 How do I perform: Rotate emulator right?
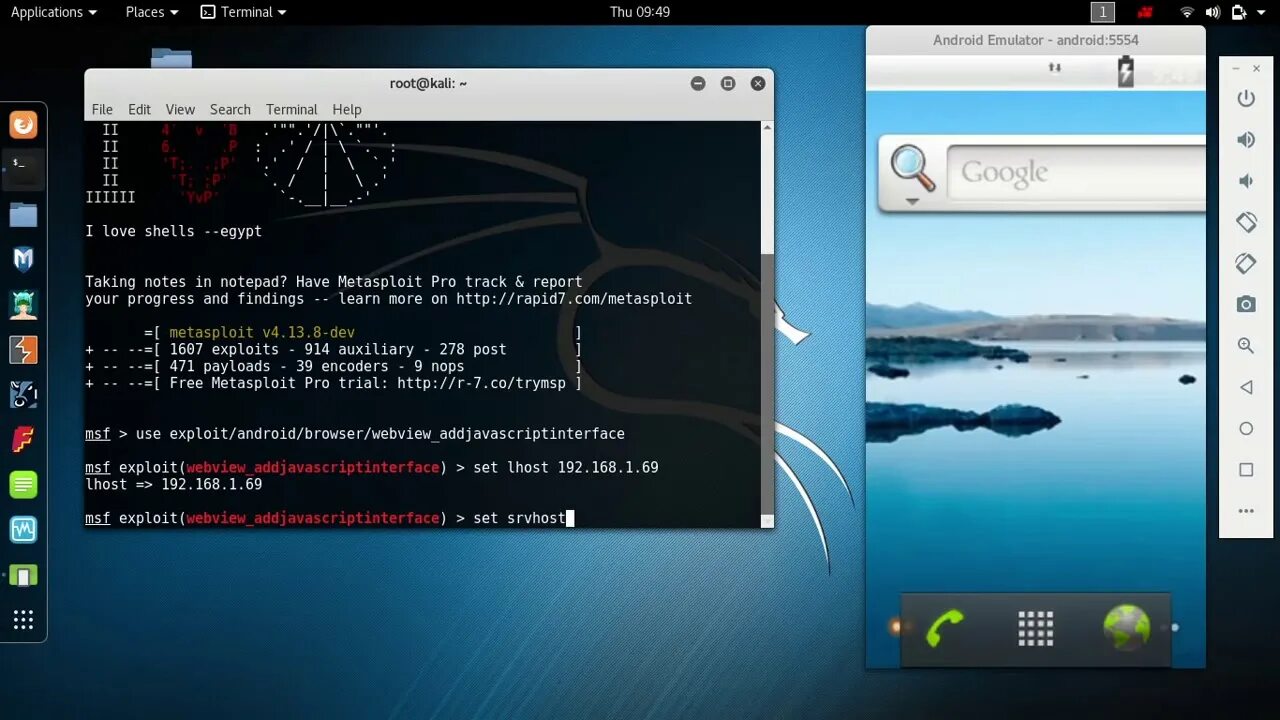(x=1246, y=263)
